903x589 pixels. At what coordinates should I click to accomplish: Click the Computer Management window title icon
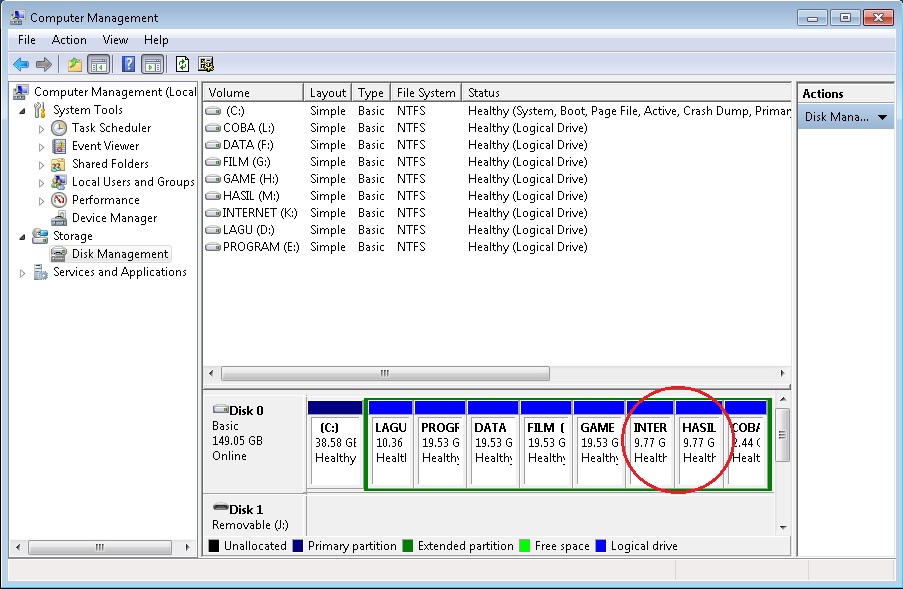pyautogui.click(x=17, y=18)
